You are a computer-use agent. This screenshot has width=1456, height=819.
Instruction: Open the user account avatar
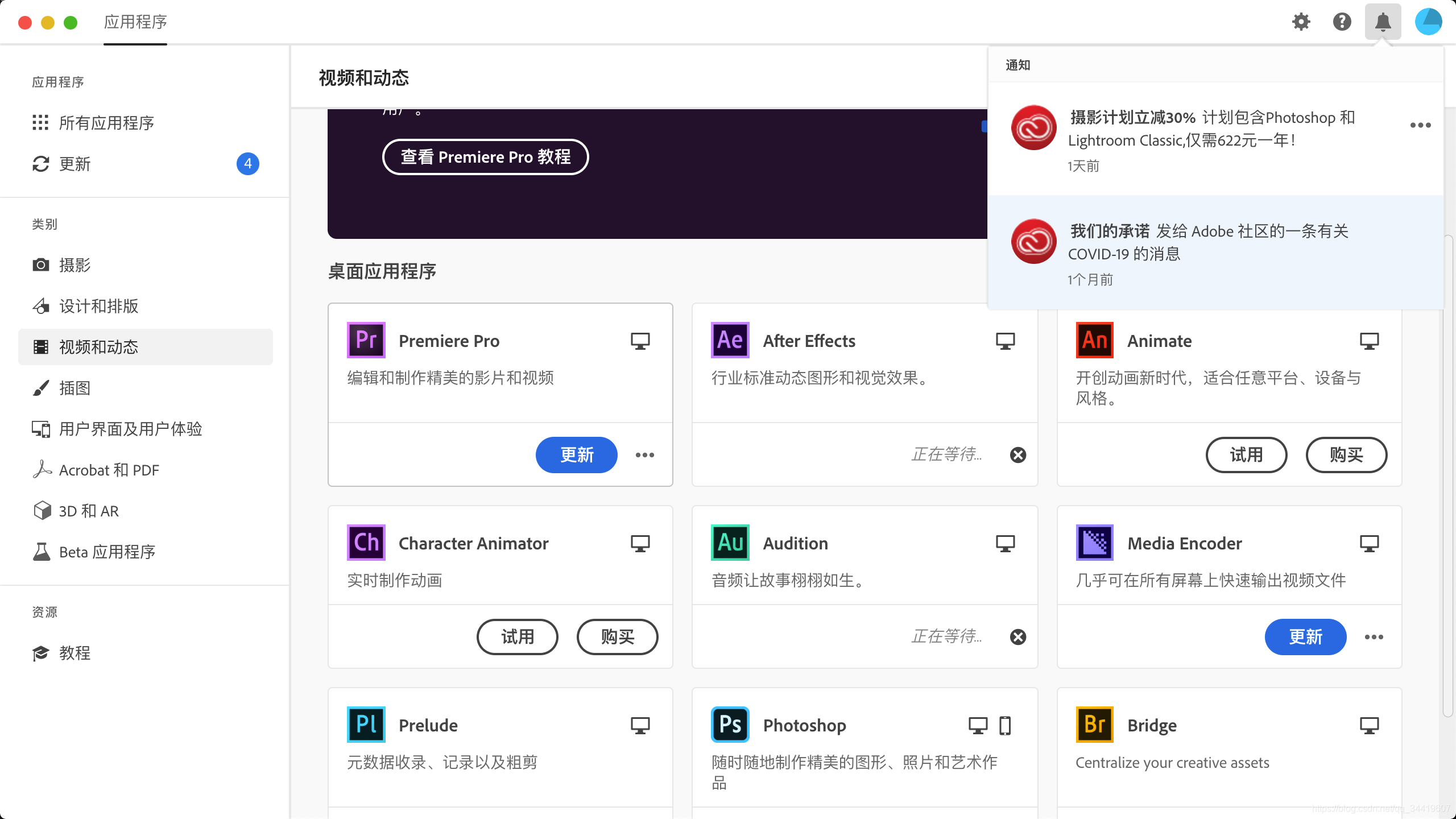pos(1428,22)
